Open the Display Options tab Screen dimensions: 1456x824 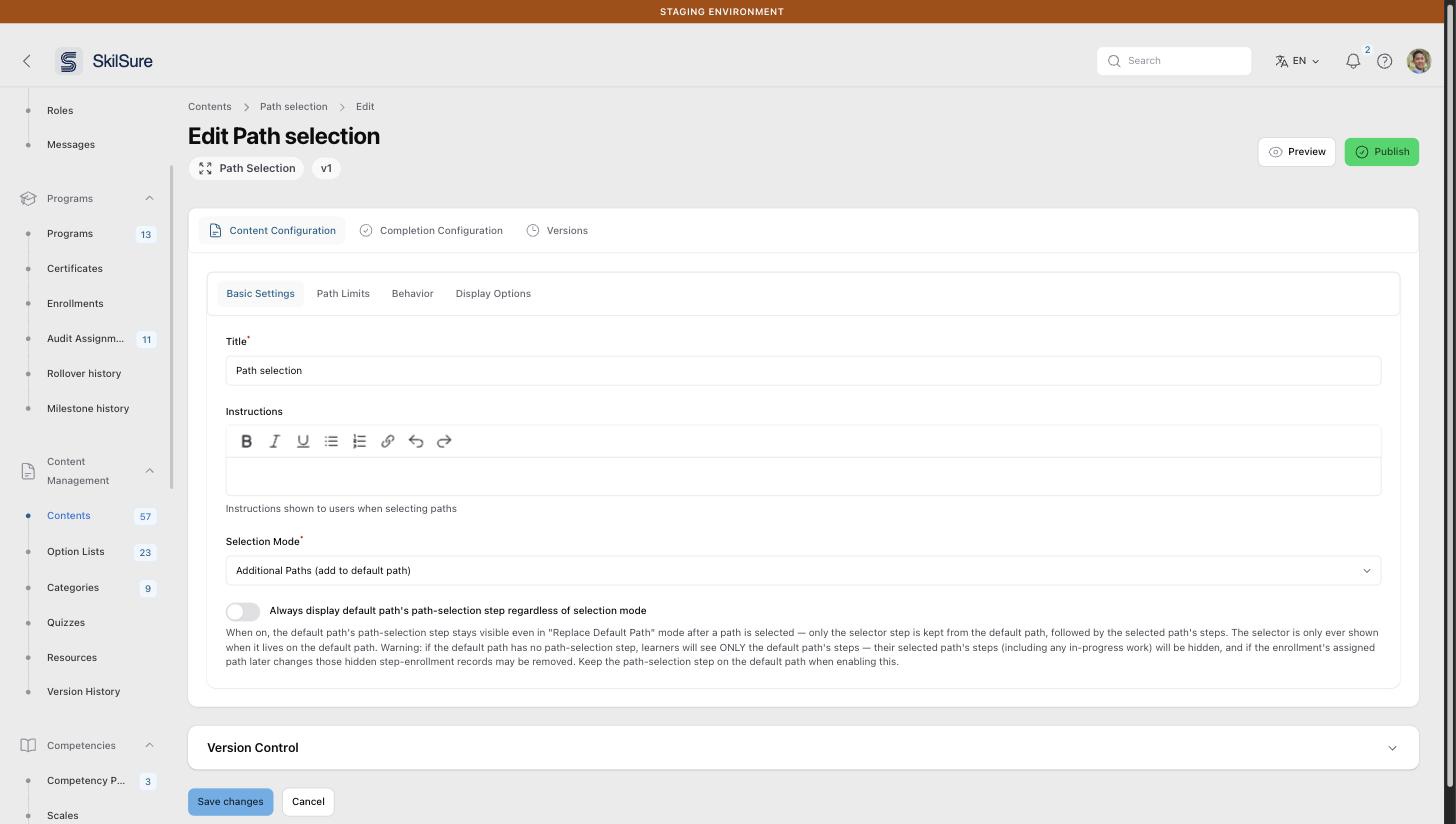pyautogui.click(x=493, y=294)
